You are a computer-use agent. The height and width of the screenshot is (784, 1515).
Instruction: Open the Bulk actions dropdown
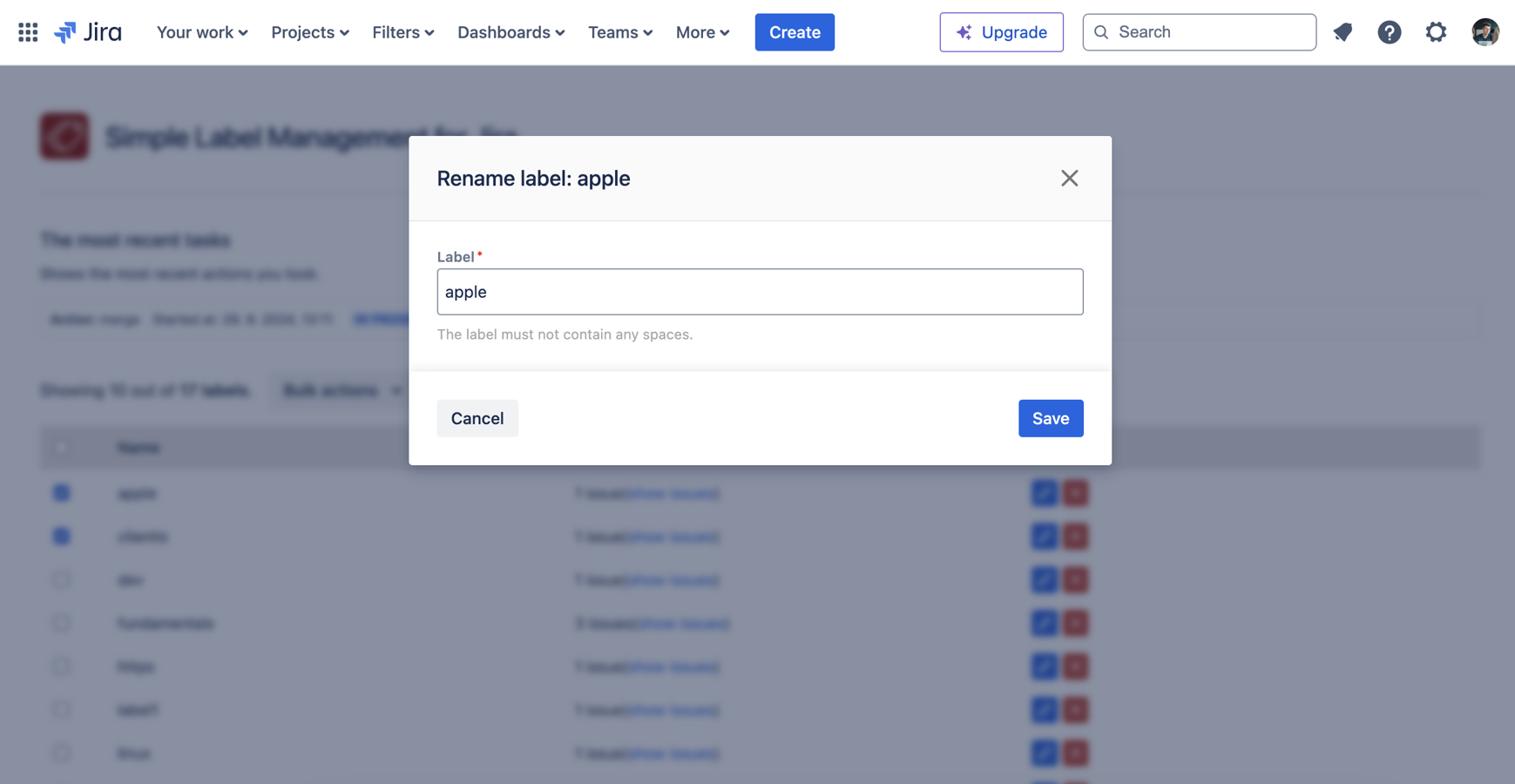click(342, 390)
